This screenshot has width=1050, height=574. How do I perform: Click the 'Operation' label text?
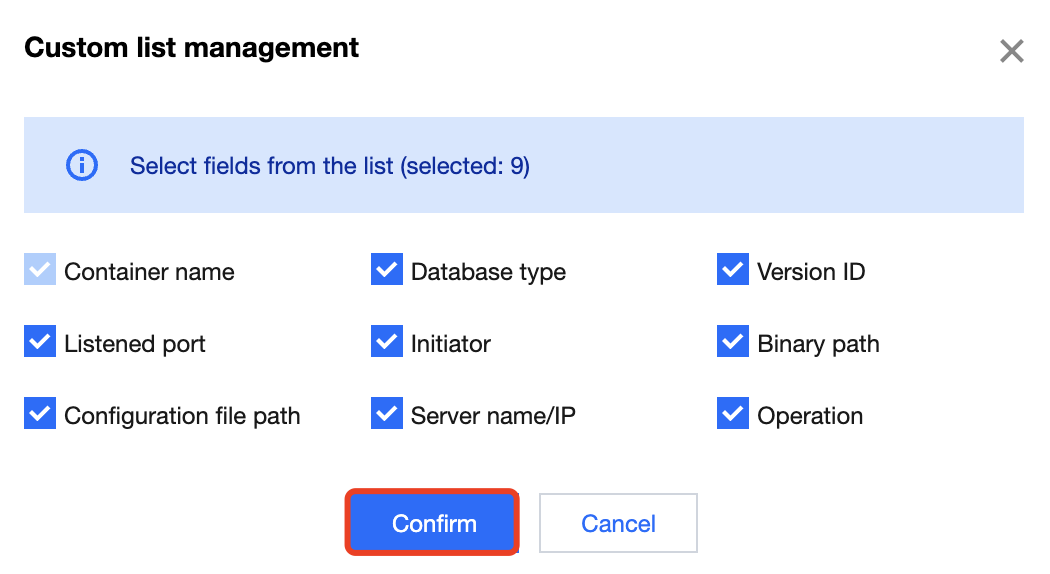click(810, 416)
